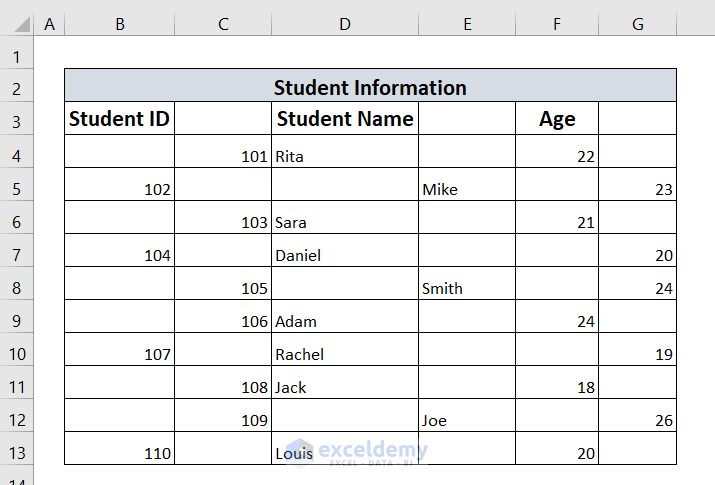The height and width of the screenshot is (485, 715).
Task: Select the Student Information title cell
Action: click(x=370, y=88)
